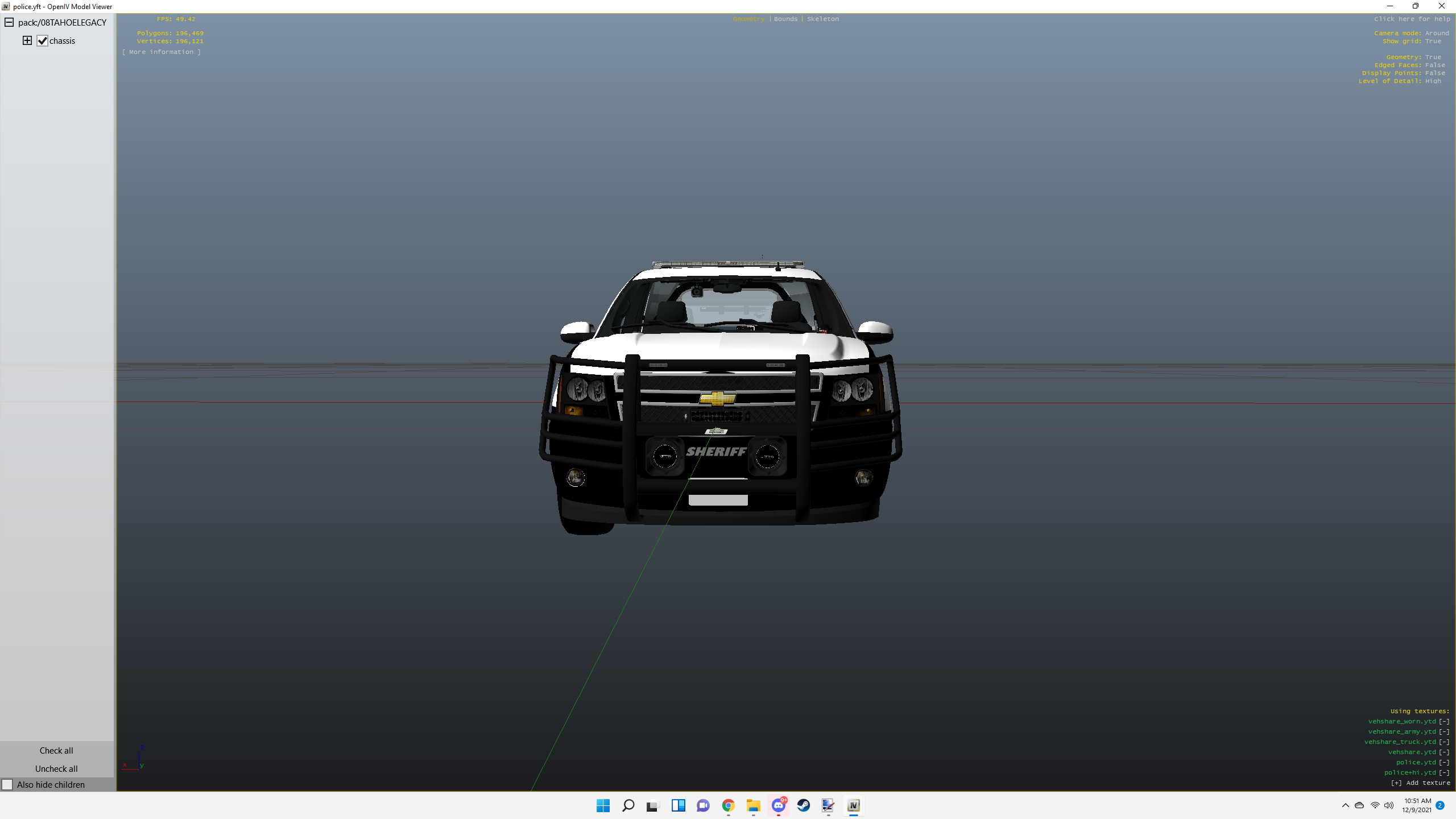Remove vehshare_truck.ytd using its [-] icon
The image size is (1456, 819).
(1444, 742)
